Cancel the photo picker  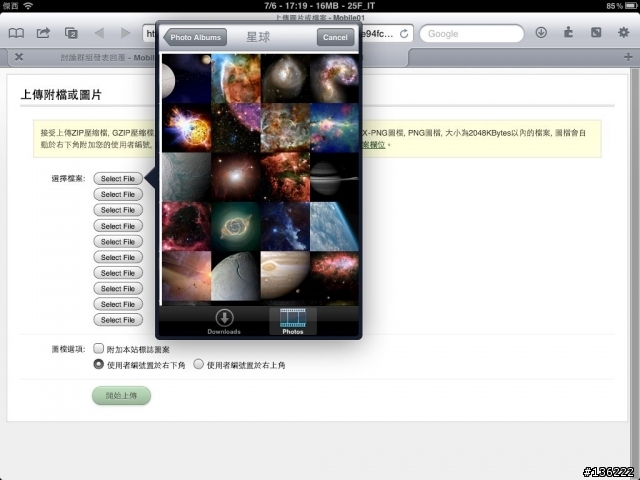point(335,38)
